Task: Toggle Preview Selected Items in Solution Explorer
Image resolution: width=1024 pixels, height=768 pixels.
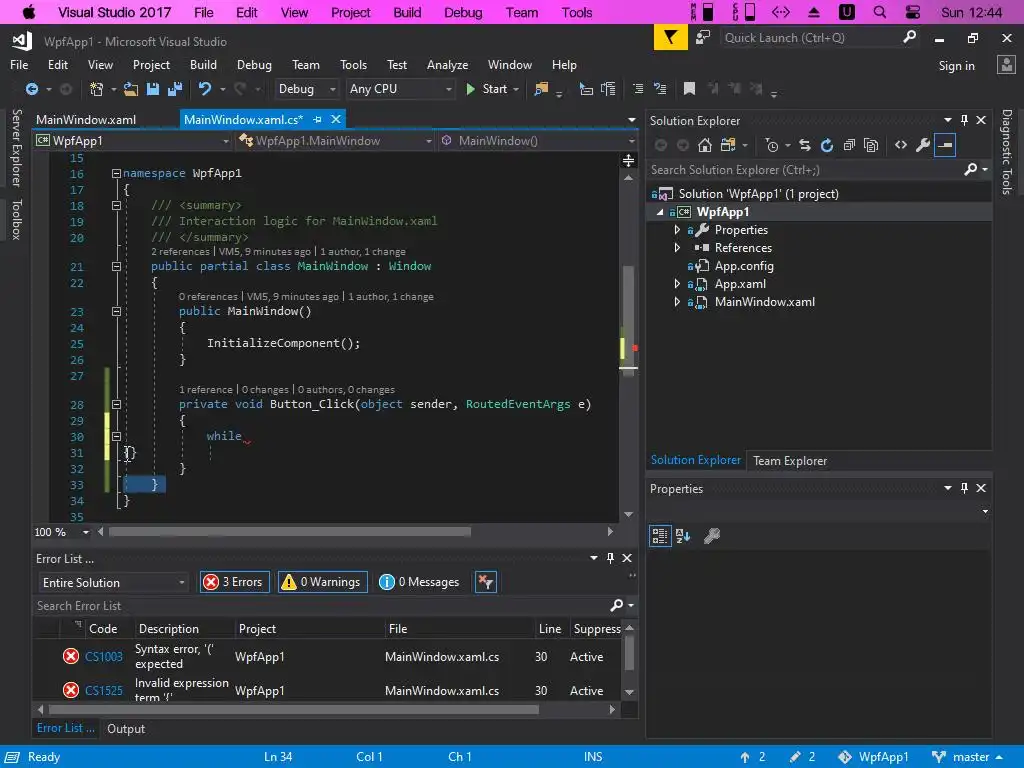Action: pos(945,145)
